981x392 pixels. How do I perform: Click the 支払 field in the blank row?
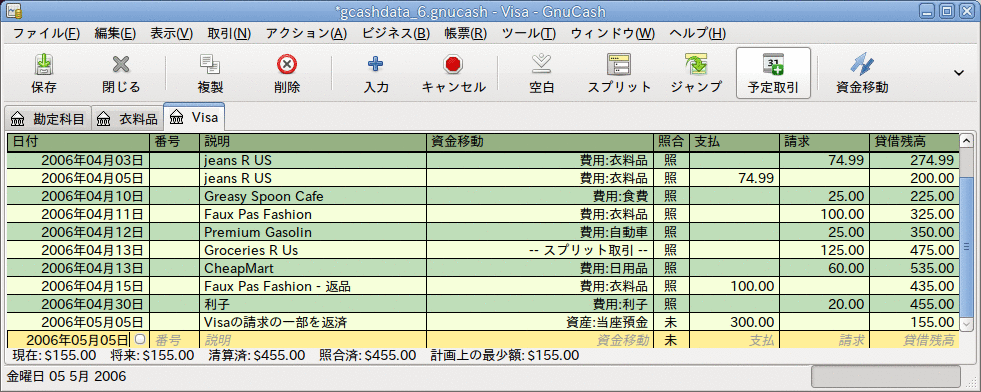pos(734,340)
